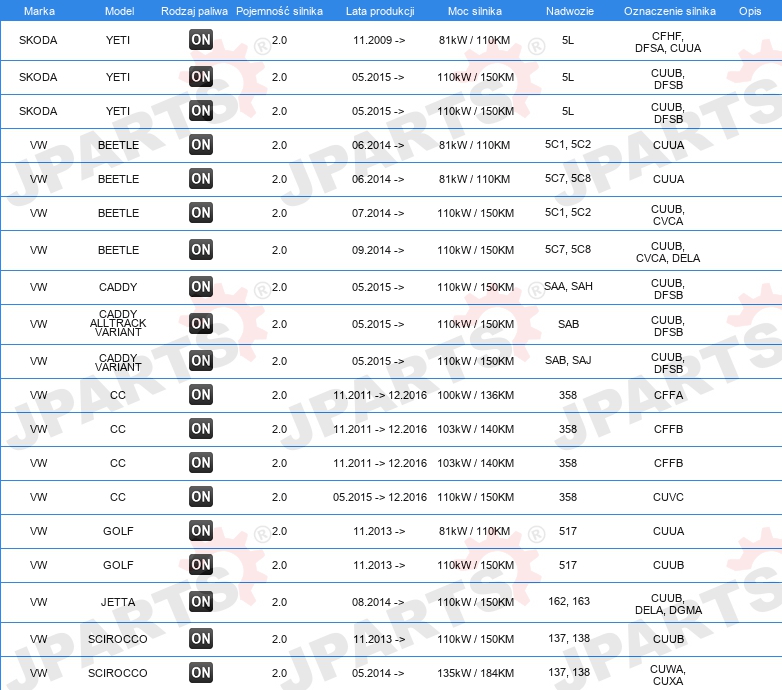Click the engine codes CFHF, DFSA, CUUA
This screenshot has width=782, height=690.
coord(668,42)
